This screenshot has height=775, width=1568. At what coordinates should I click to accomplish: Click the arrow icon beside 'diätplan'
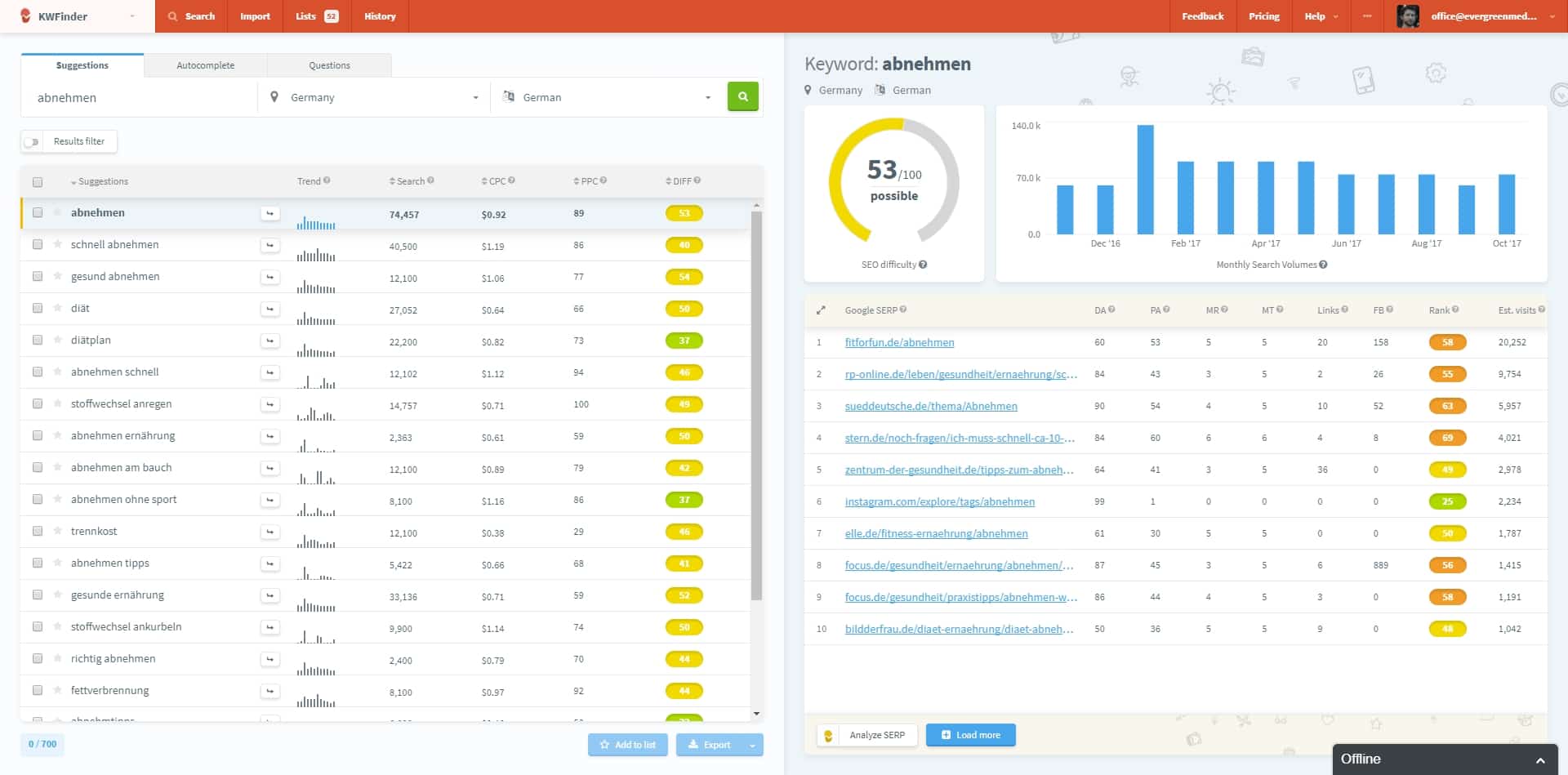coord(269,341)
